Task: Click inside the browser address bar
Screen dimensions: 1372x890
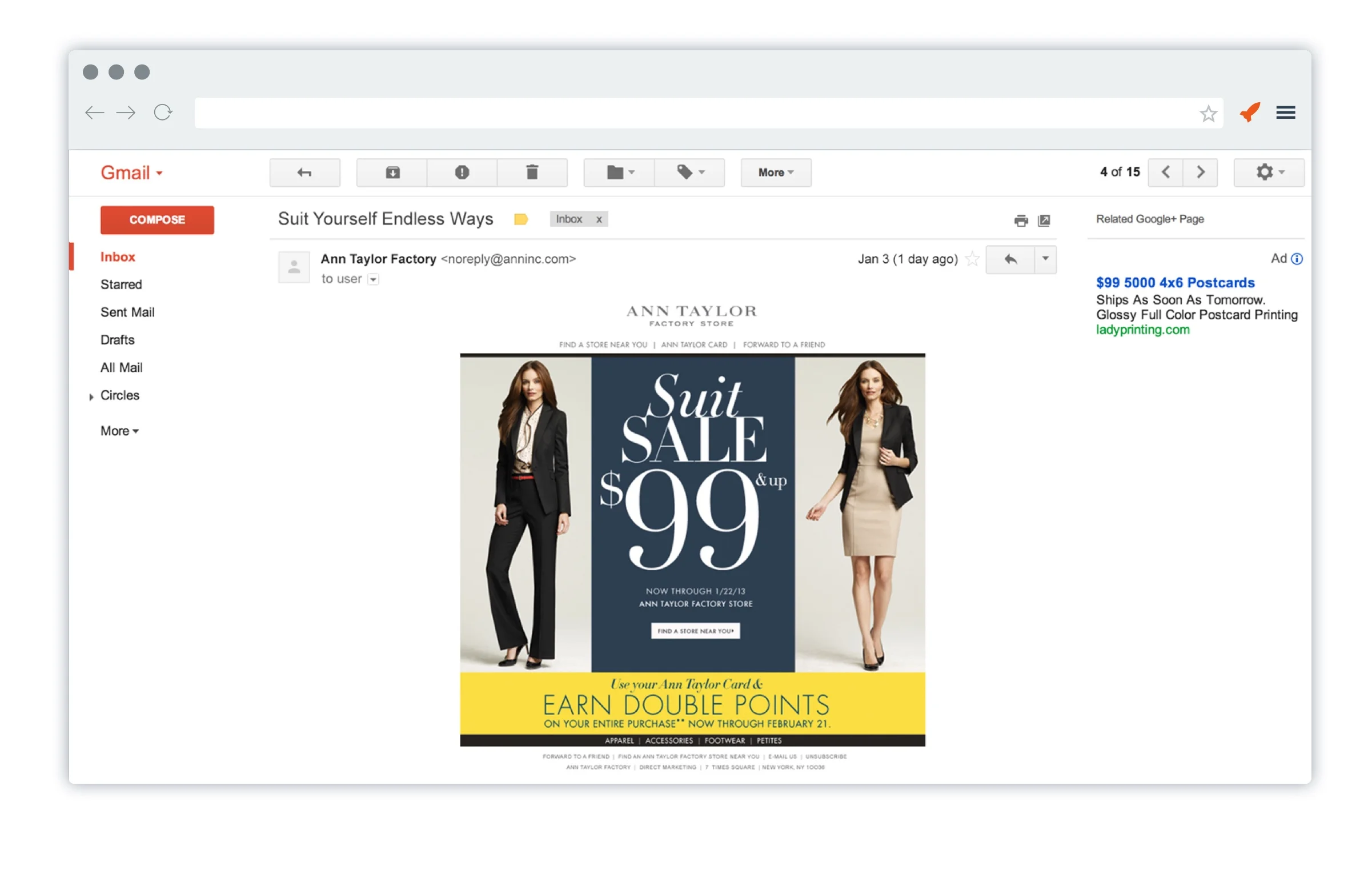Action: point(692,113)
